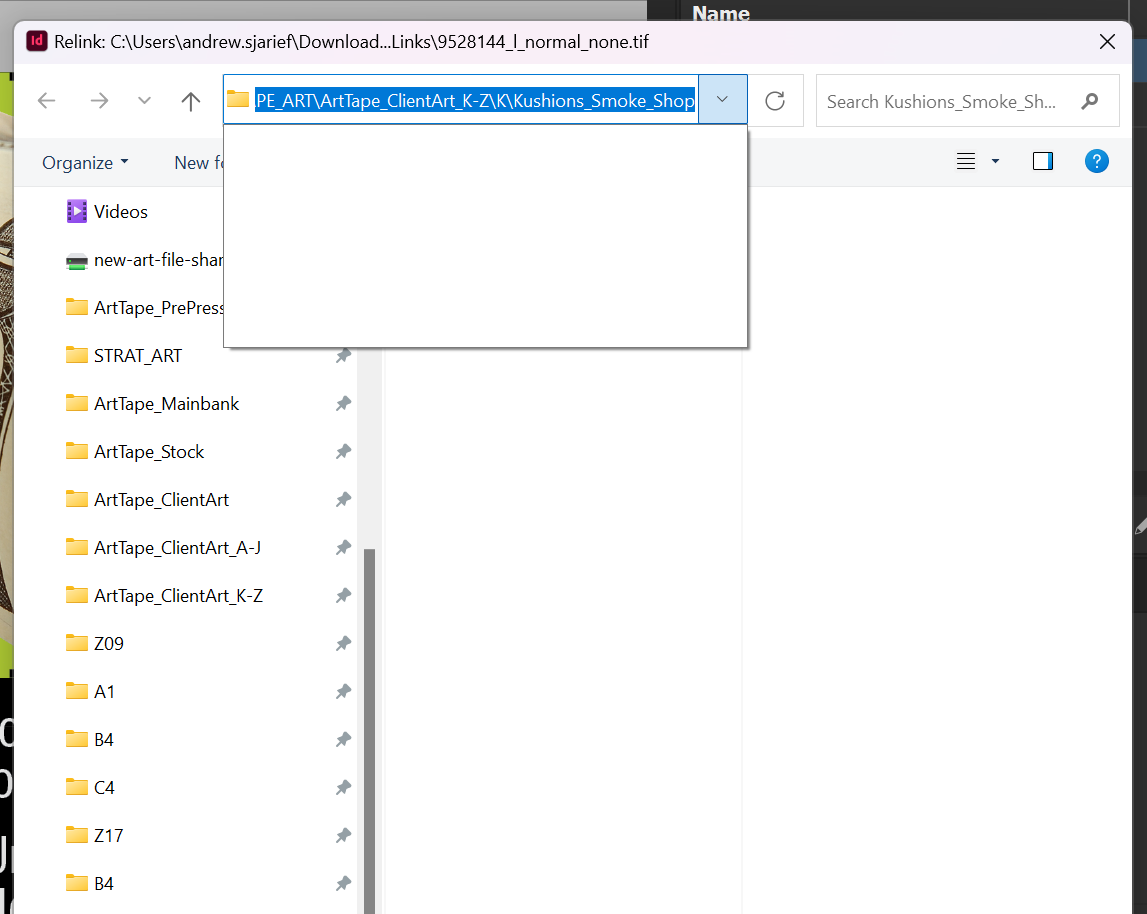This screenshot has width=1147, height=914.
Task: Unpin the STRAT_ART folder
Action: pos(343,355)
